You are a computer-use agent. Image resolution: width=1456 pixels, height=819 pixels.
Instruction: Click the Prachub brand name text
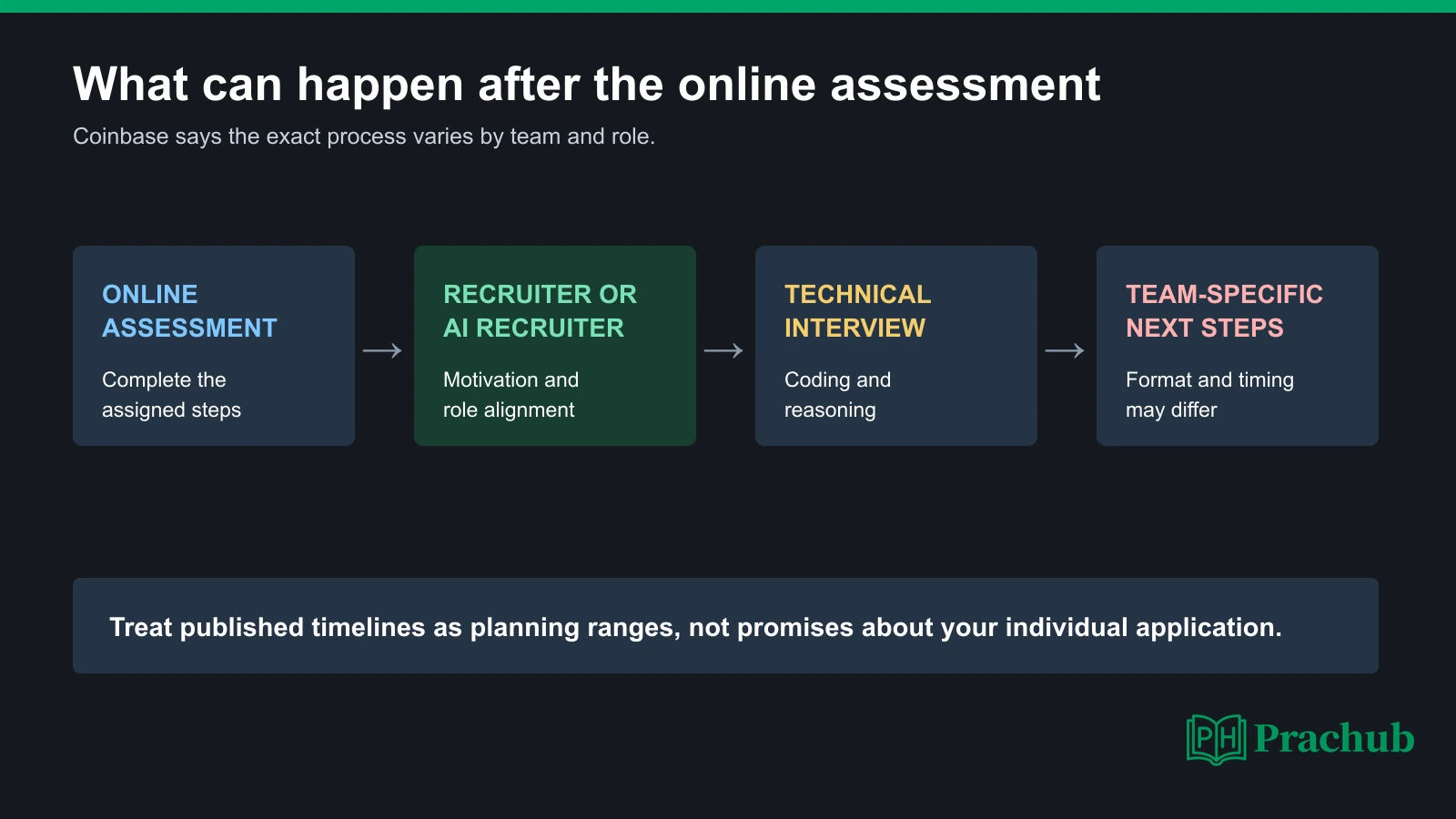pos(1334,738)
